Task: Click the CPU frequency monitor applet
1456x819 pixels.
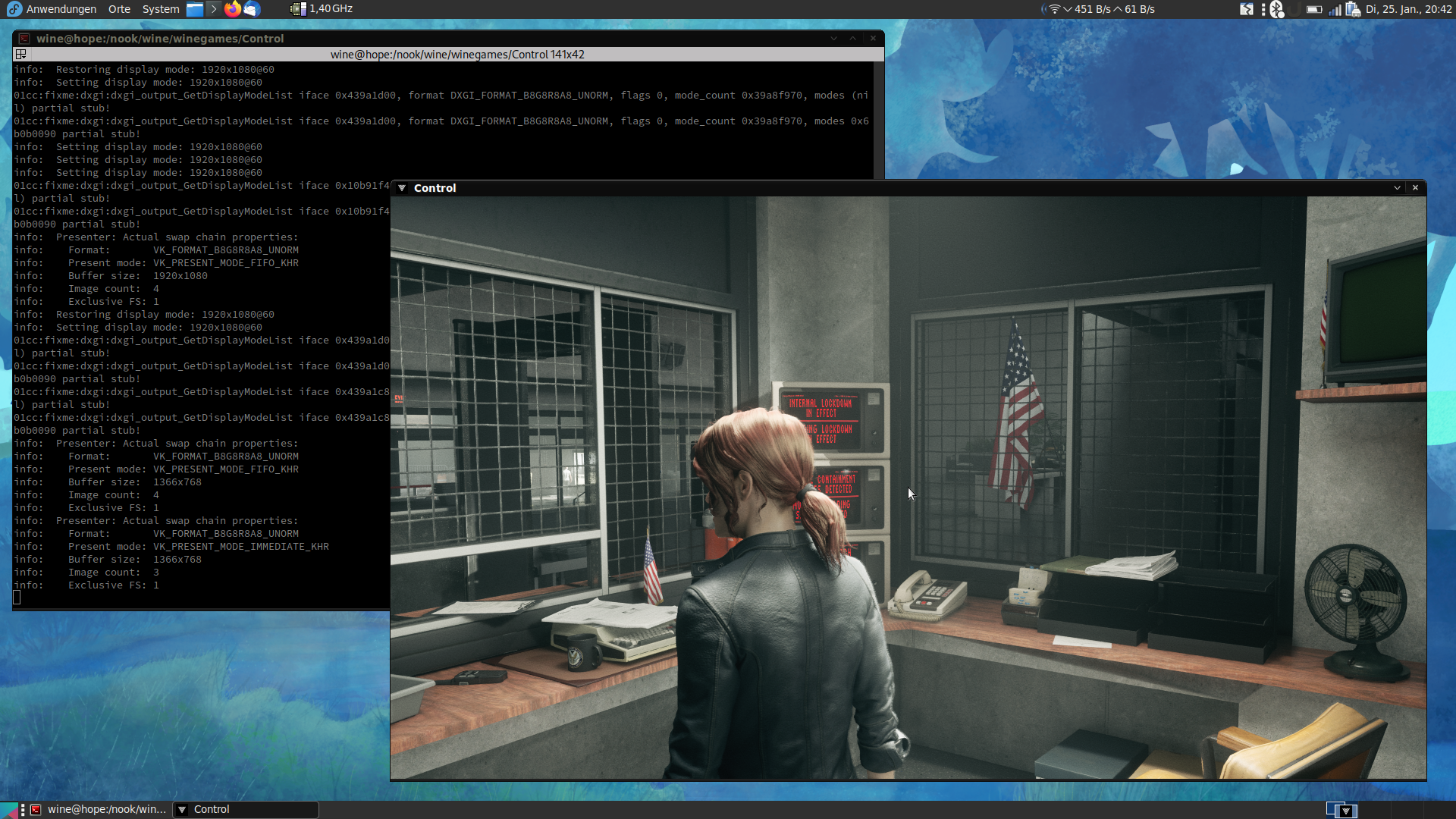Action: pos(322,9)
